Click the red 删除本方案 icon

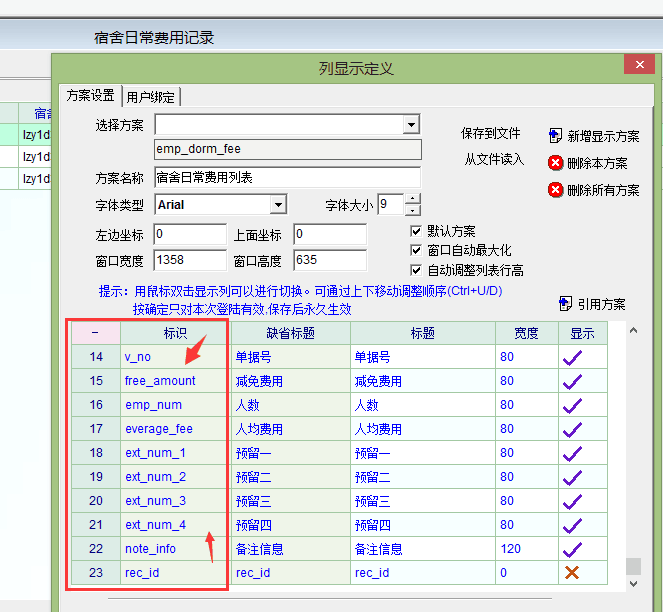pos(556,163)
